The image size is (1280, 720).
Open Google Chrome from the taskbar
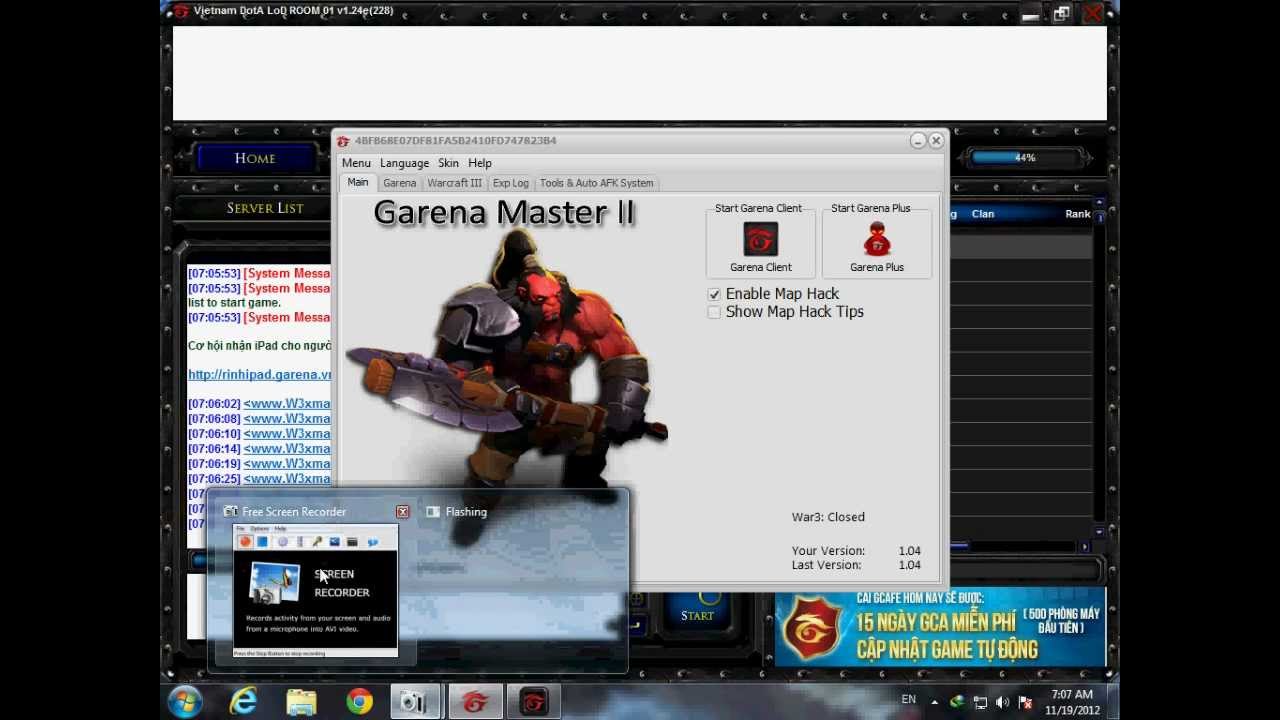[x=359, y=701]
